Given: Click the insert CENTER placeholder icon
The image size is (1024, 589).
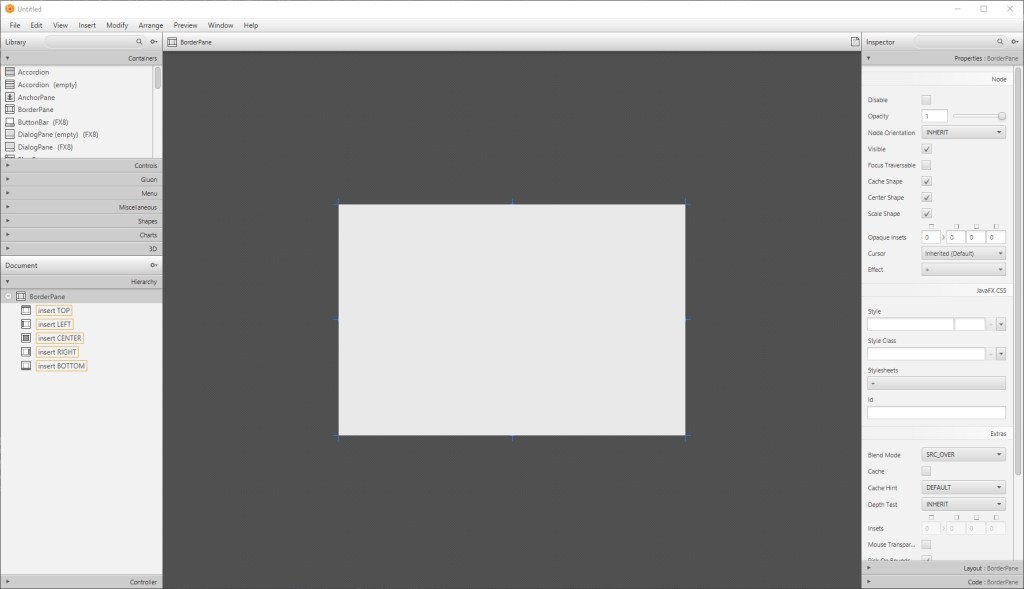Looking at the screenshot, I should [x=26, y=338].
